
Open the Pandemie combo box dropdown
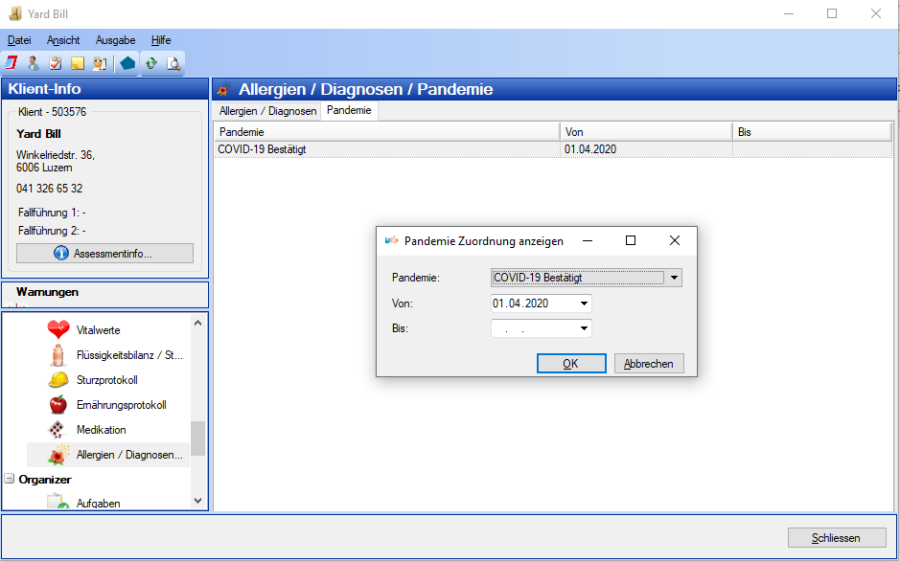(674, 278)
